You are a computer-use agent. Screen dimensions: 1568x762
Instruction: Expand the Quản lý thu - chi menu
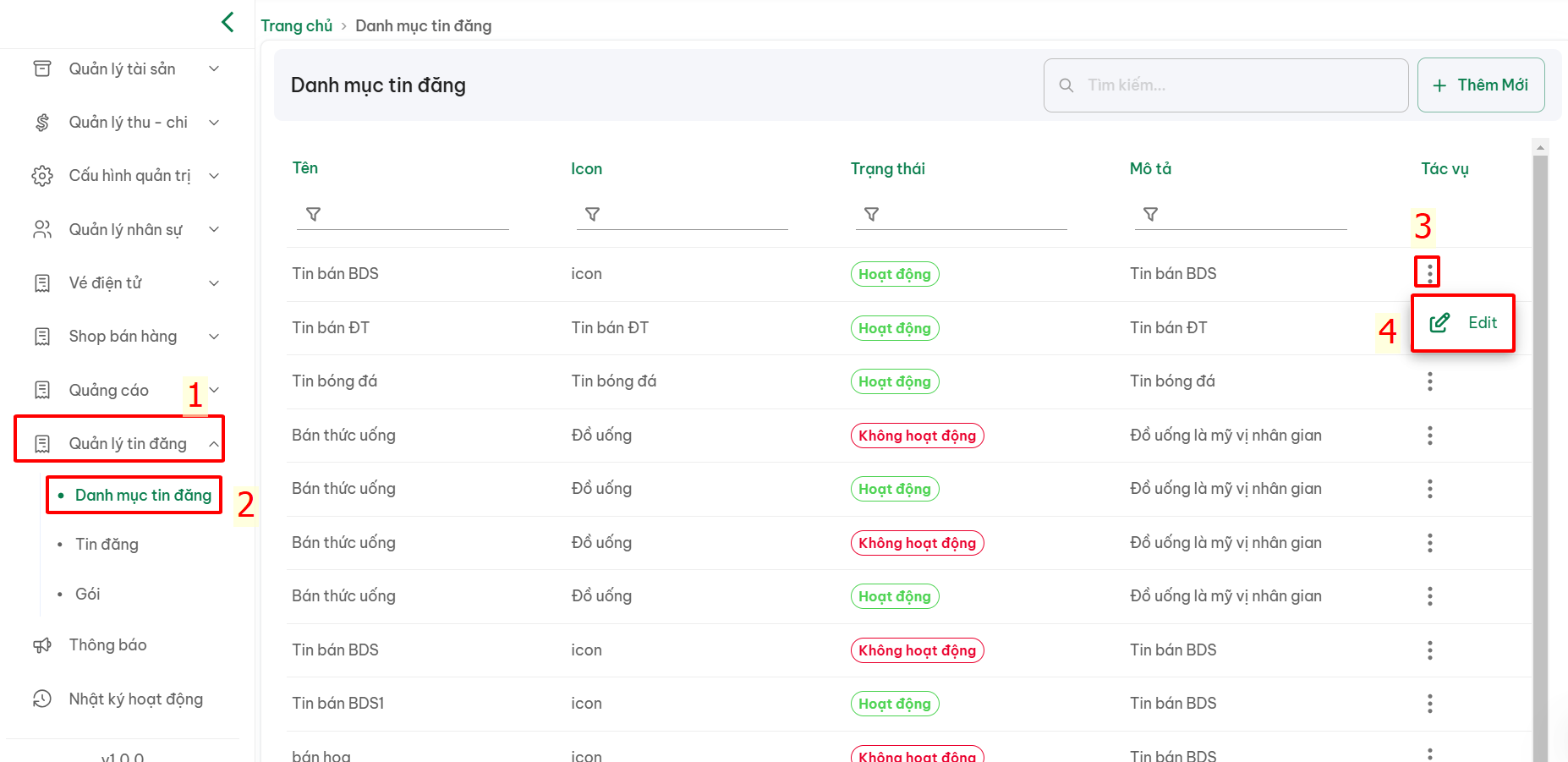(128, 123)
